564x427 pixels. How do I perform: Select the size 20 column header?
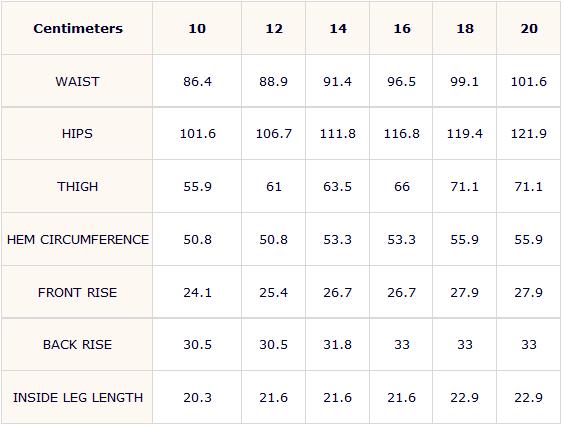pyautogui.click(x=529, y=28)
